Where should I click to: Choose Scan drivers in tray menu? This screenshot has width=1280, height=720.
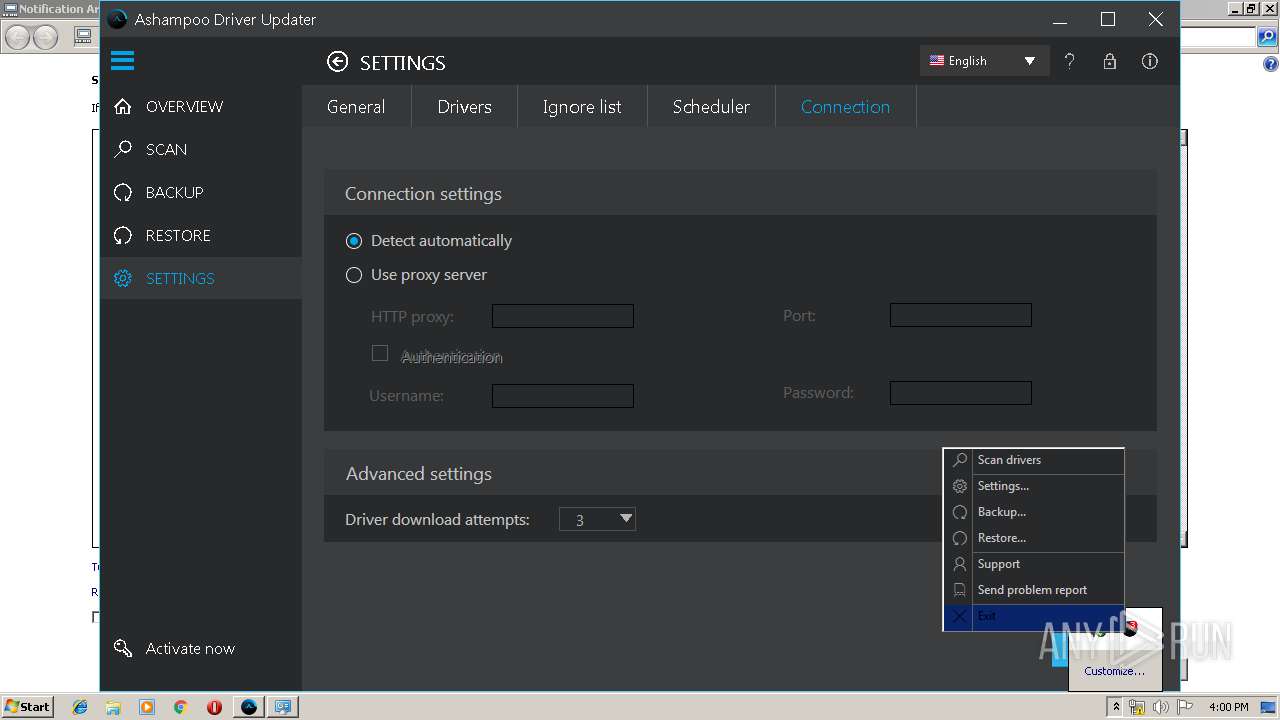pyautogui.click(x=1033, y=460)
